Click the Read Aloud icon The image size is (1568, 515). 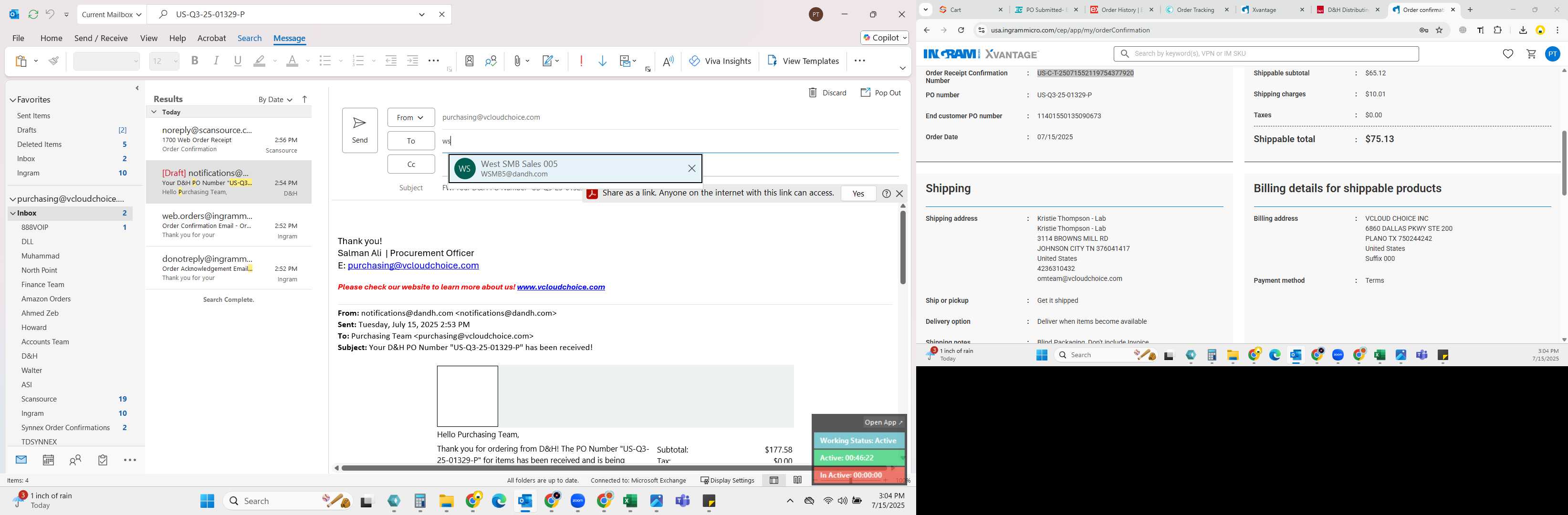point(669,61)
